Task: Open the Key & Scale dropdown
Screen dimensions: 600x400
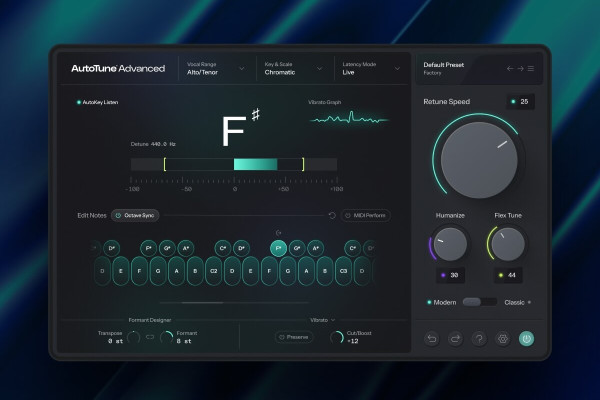Action: [x=293, y=69]
